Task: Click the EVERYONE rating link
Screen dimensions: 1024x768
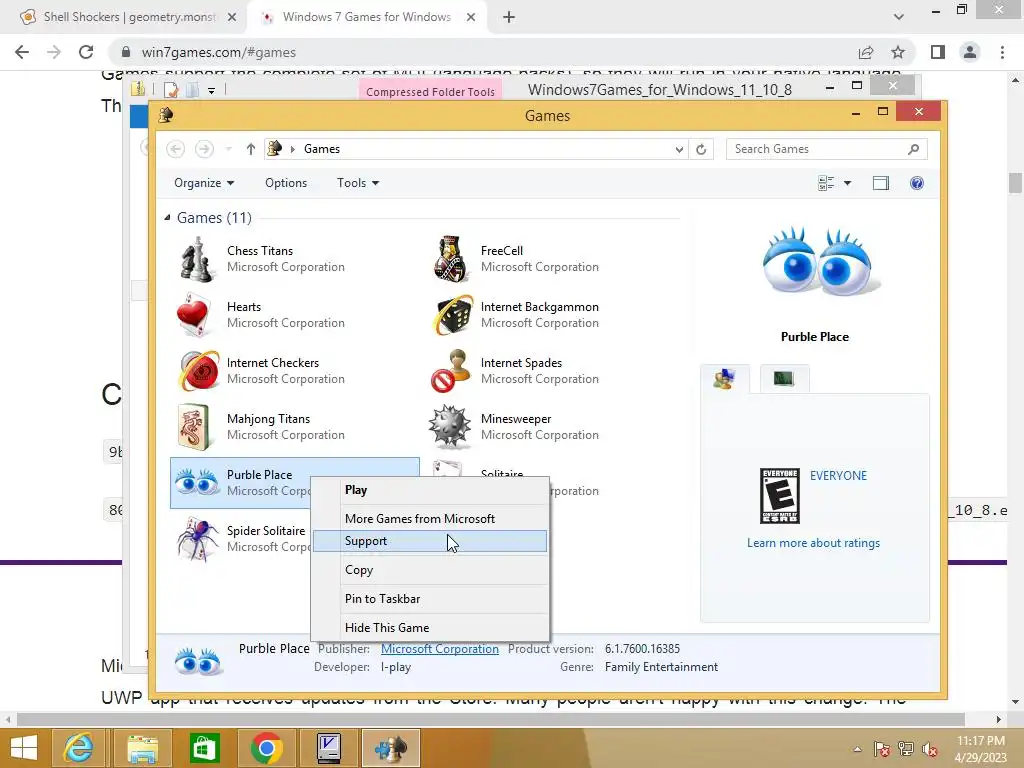Action: [838, 475]
